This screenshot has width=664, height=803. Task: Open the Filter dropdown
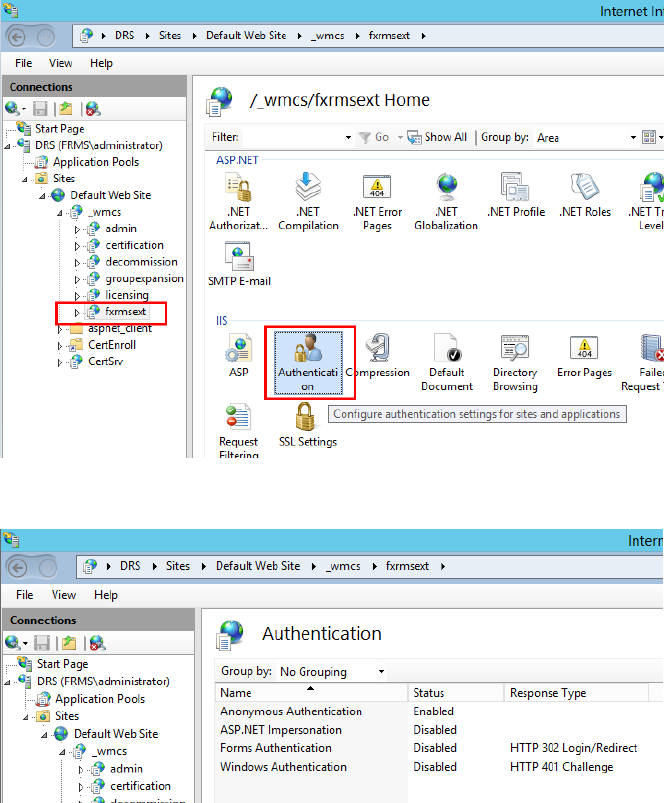point(348,137)
